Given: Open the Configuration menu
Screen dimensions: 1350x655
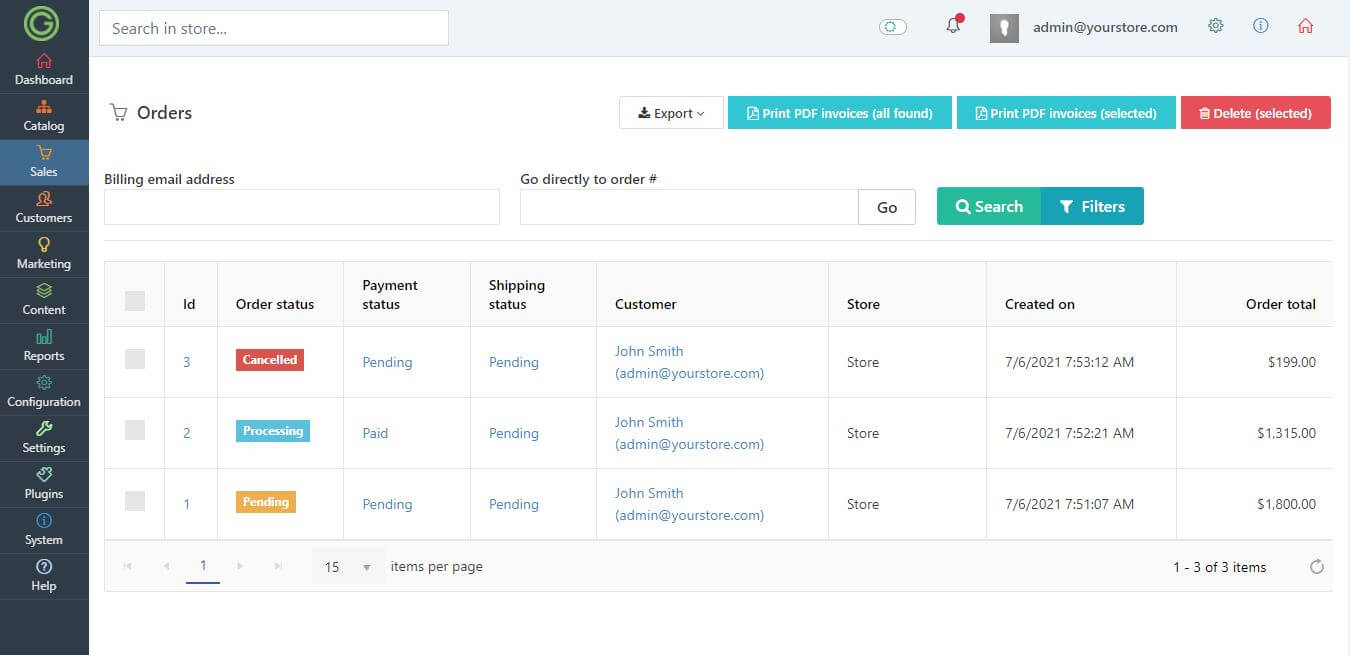Looking at the screenshot, I should 44,392.
